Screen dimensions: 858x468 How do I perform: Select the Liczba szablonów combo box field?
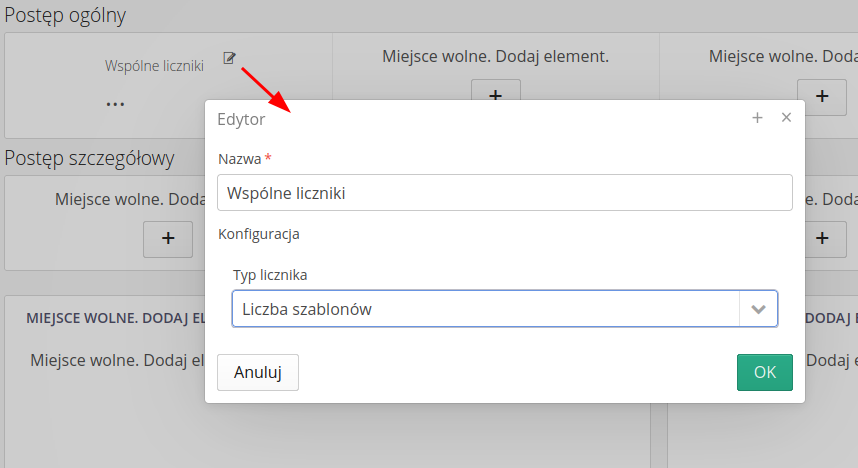485,309
